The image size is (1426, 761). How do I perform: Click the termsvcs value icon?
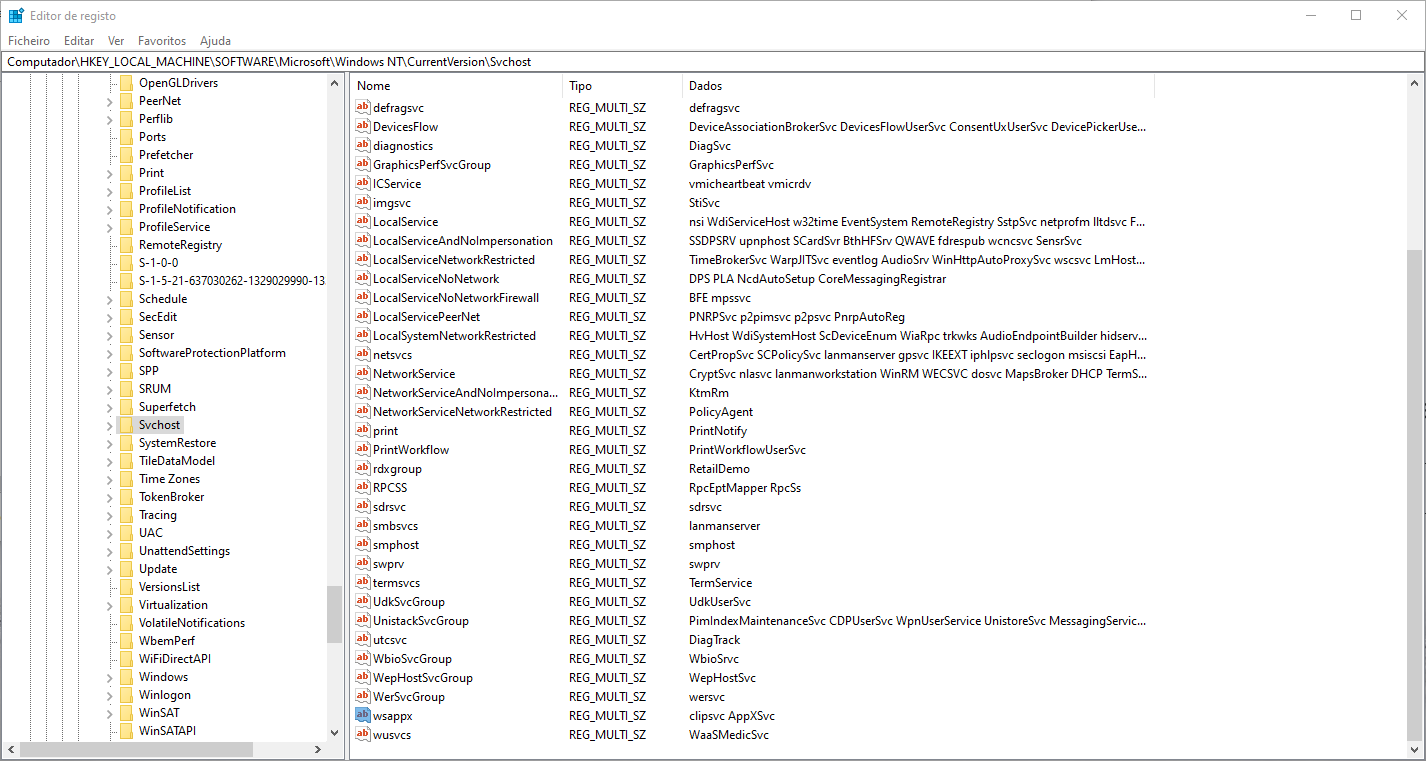click(363, 583)
